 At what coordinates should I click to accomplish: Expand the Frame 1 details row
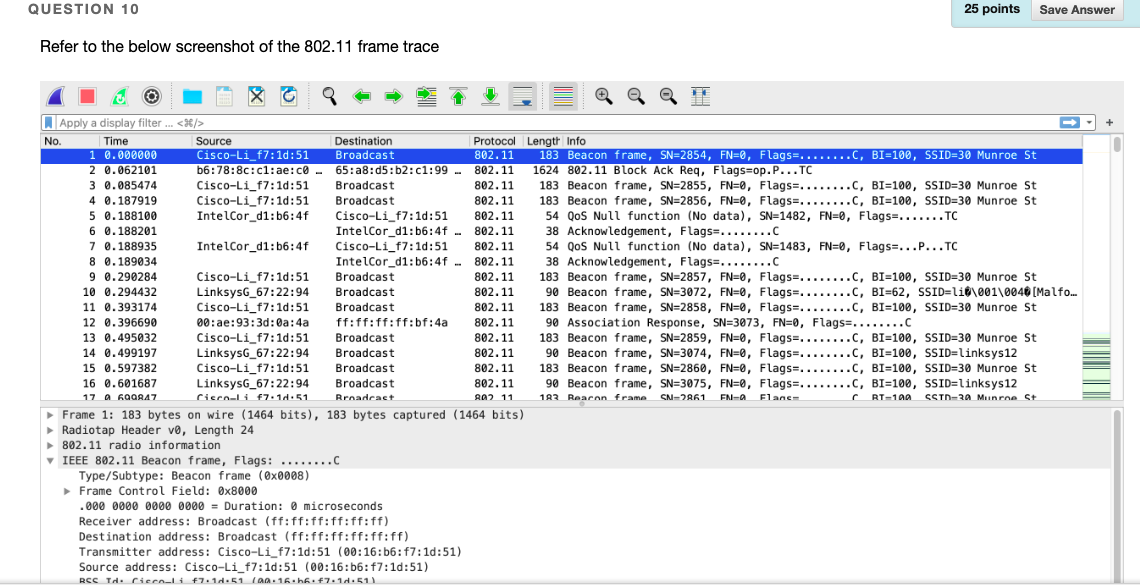pyautogui.click(x=49, y=415)
